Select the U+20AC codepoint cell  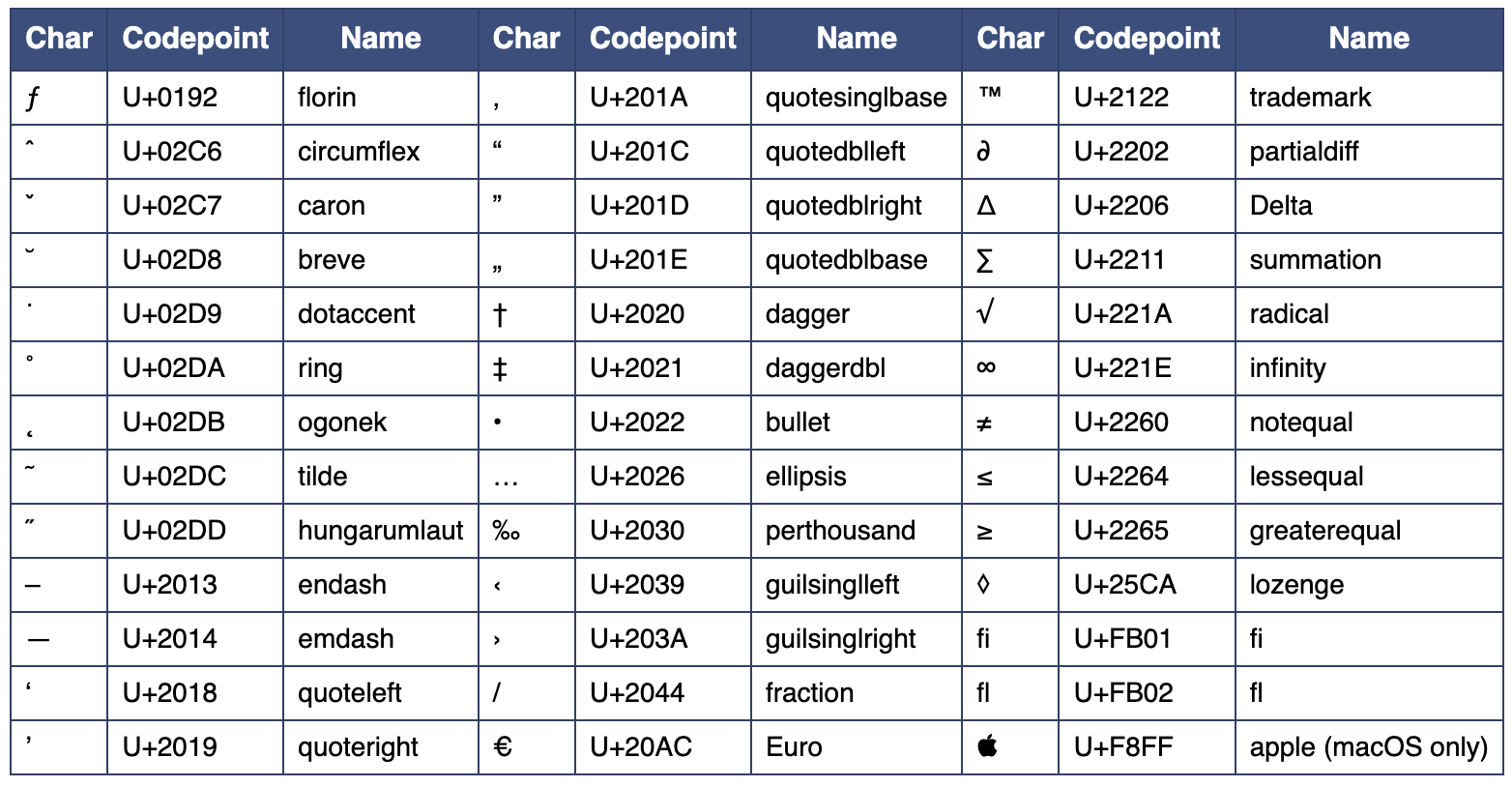[641, 746]
